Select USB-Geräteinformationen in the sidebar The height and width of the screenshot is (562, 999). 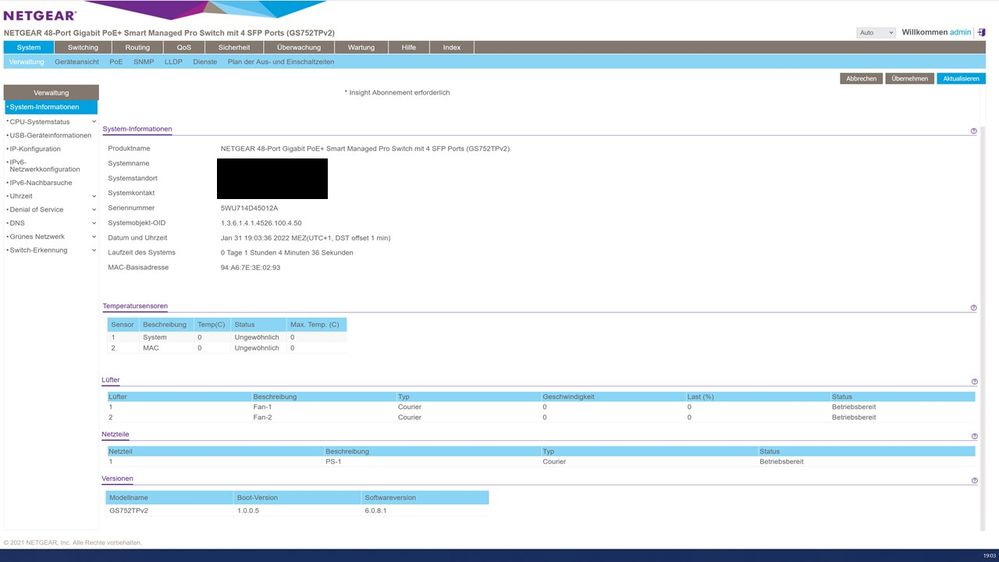(x=50, y=135)
